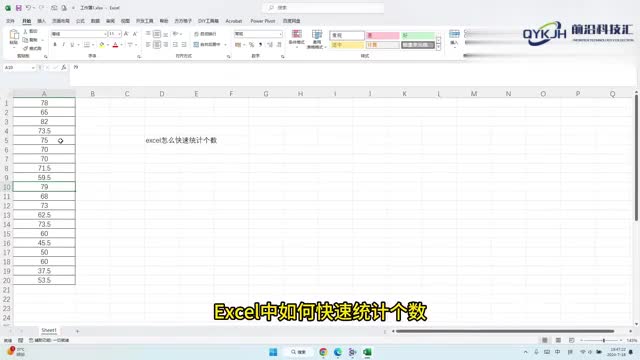Viewport: 640px width, 360px height.
Task: Click Merge and Center button
Action: pos(207,44)
